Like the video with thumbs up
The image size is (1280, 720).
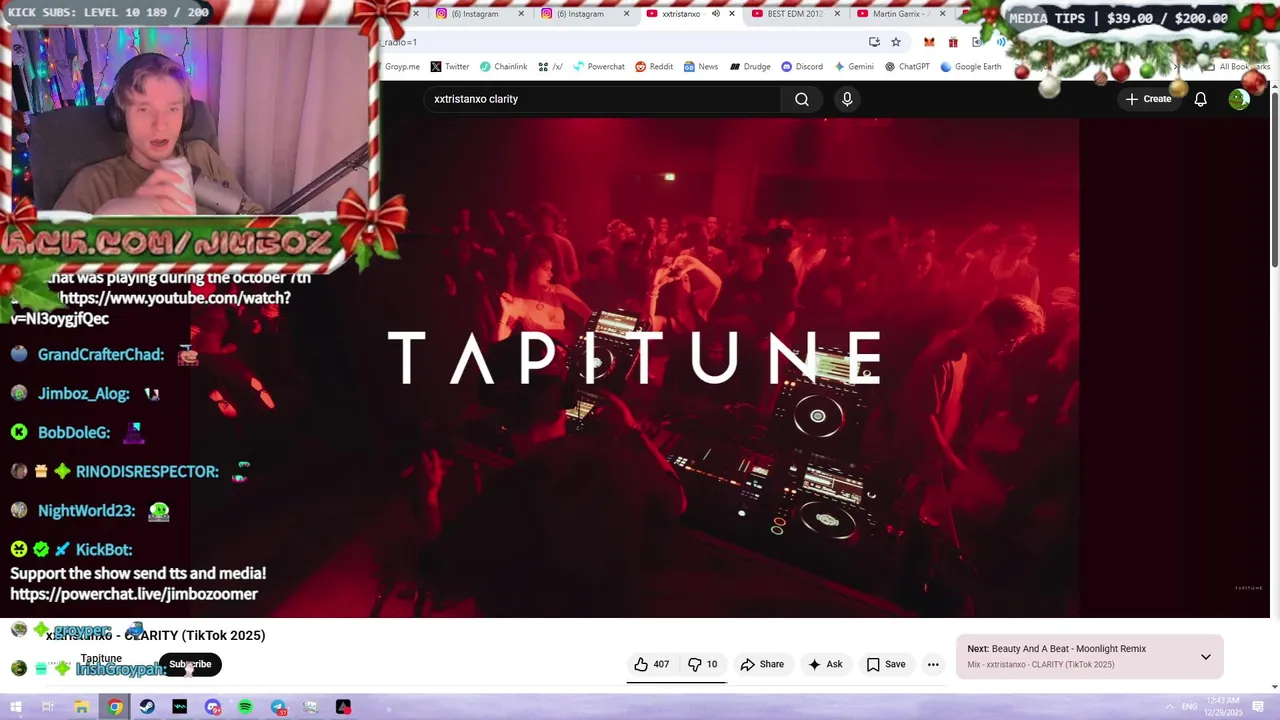pyautogui.click(x=651, y=664)
